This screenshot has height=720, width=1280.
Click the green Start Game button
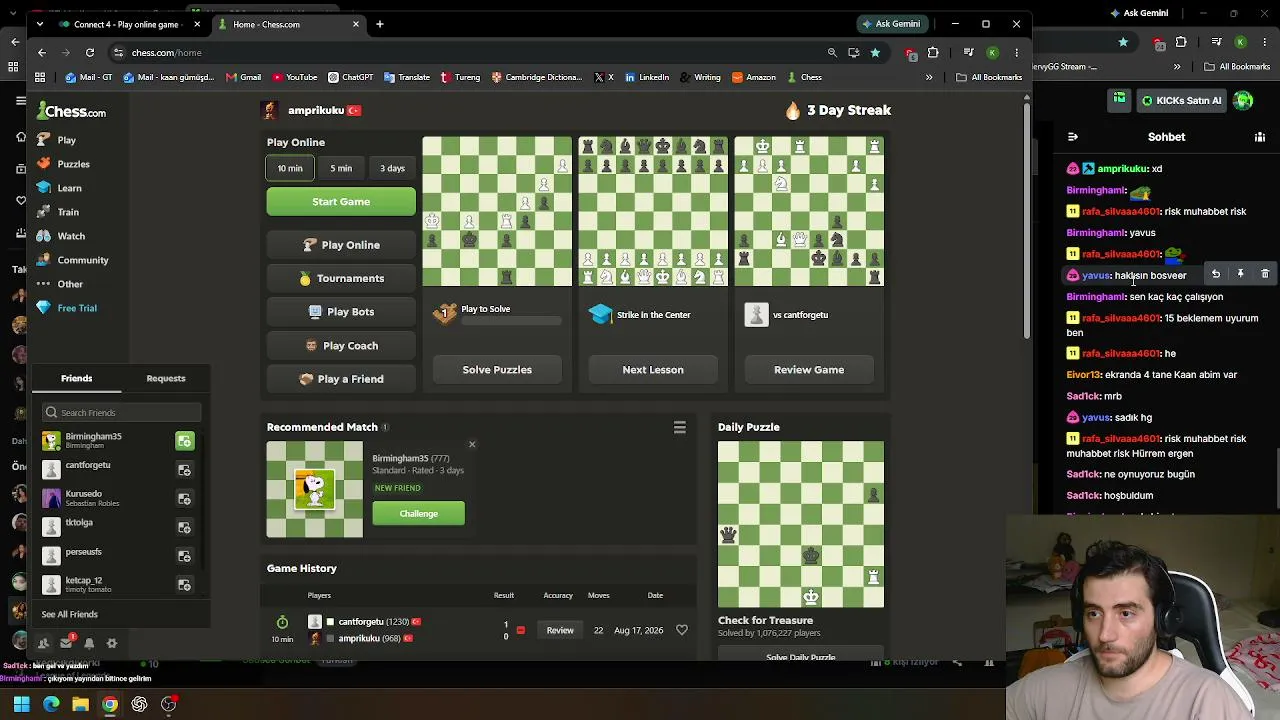coord(341,202)
